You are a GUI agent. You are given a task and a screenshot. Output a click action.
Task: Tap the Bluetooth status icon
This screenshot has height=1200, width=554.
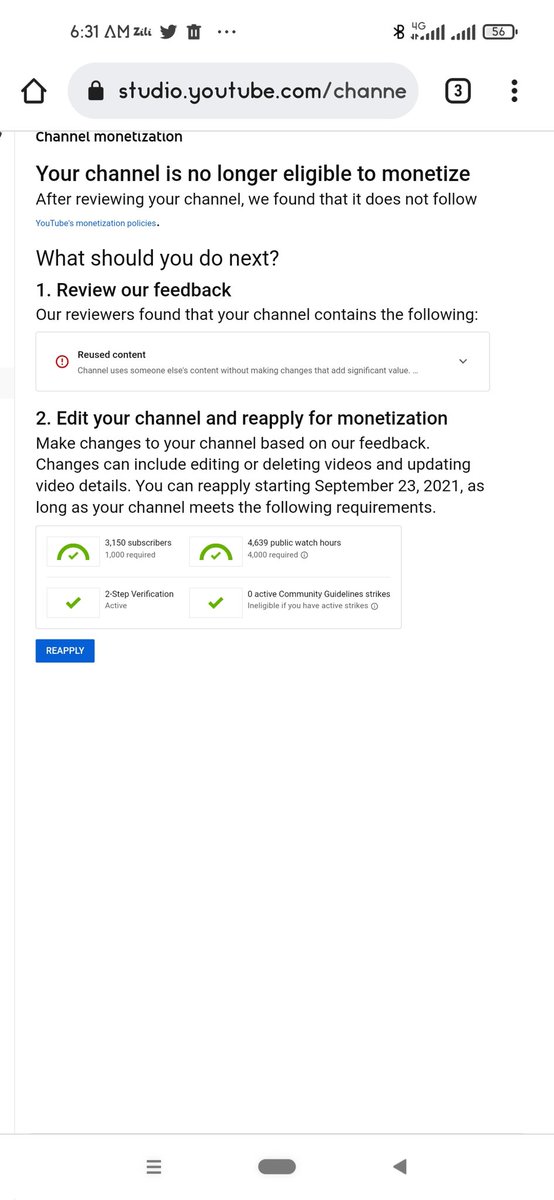click(x=399, y=32)
